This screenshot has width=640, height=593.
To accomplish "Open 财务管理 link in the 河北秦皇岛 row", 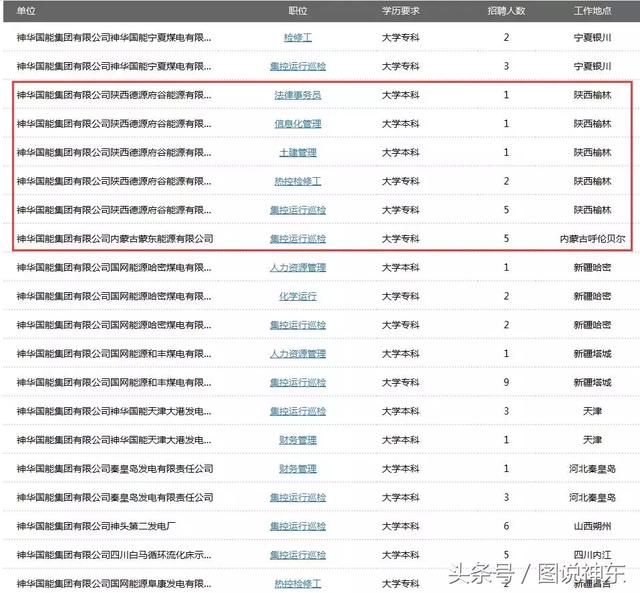I will pos(298,469).
